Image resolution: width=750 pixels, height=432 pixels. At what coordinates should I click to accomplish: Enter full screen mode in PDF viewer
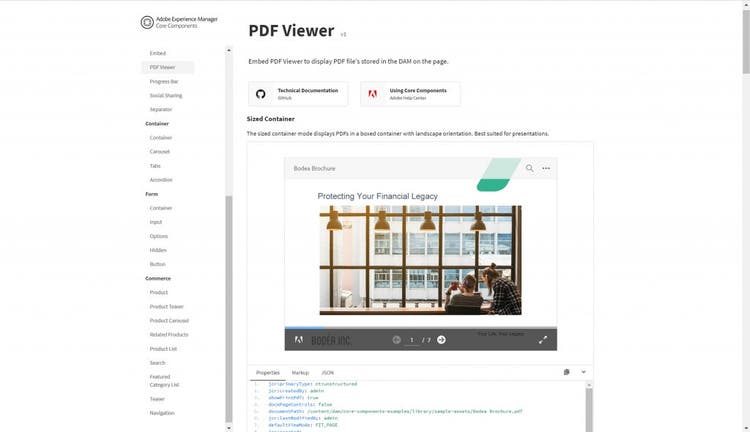tap(543, 340)
